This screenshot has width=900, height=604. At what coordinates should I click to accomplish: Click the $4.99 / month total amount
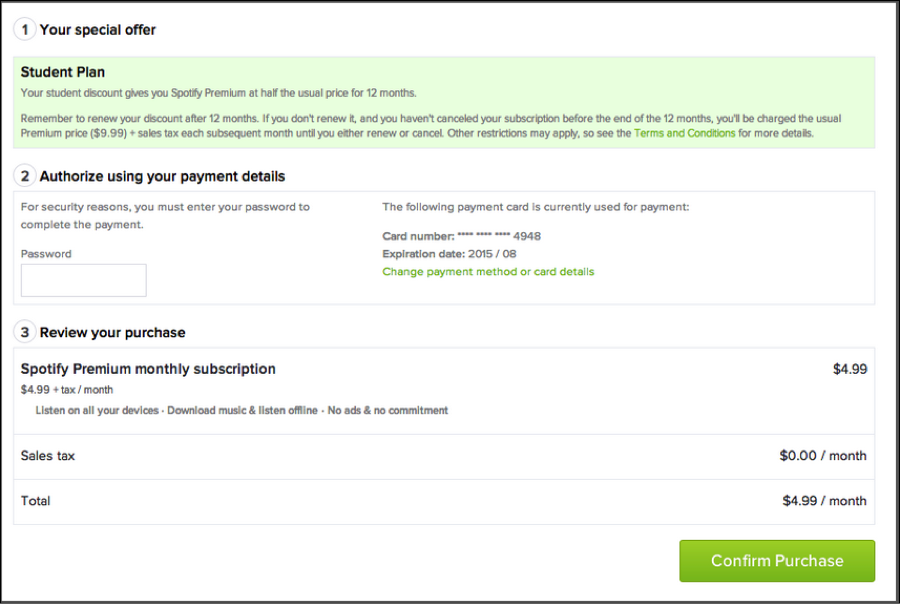pyautogui.click(x=824, y=501)
